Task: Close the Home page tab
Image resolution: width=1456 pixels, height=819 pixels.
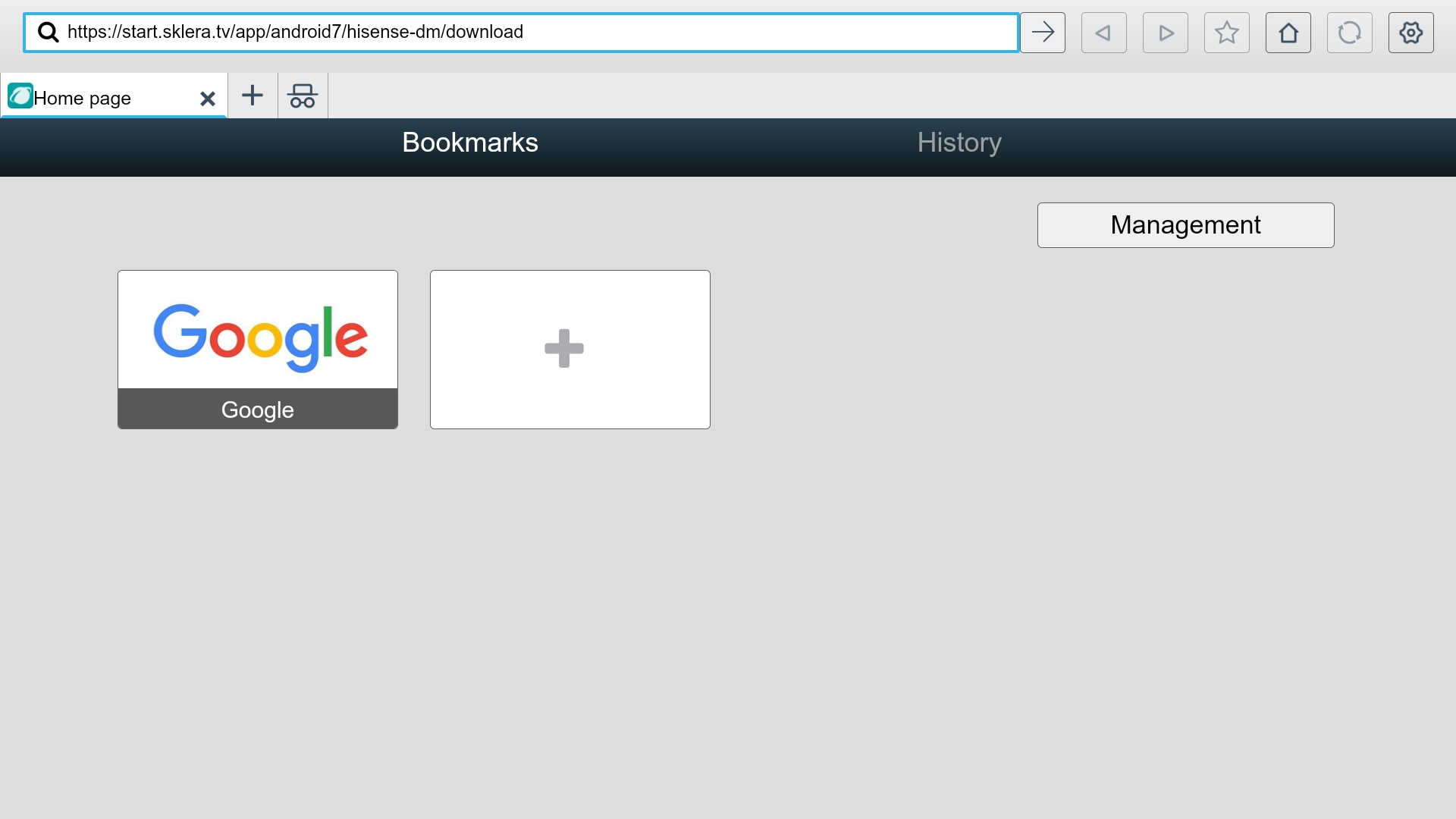Action: click(x=207, y=99)
